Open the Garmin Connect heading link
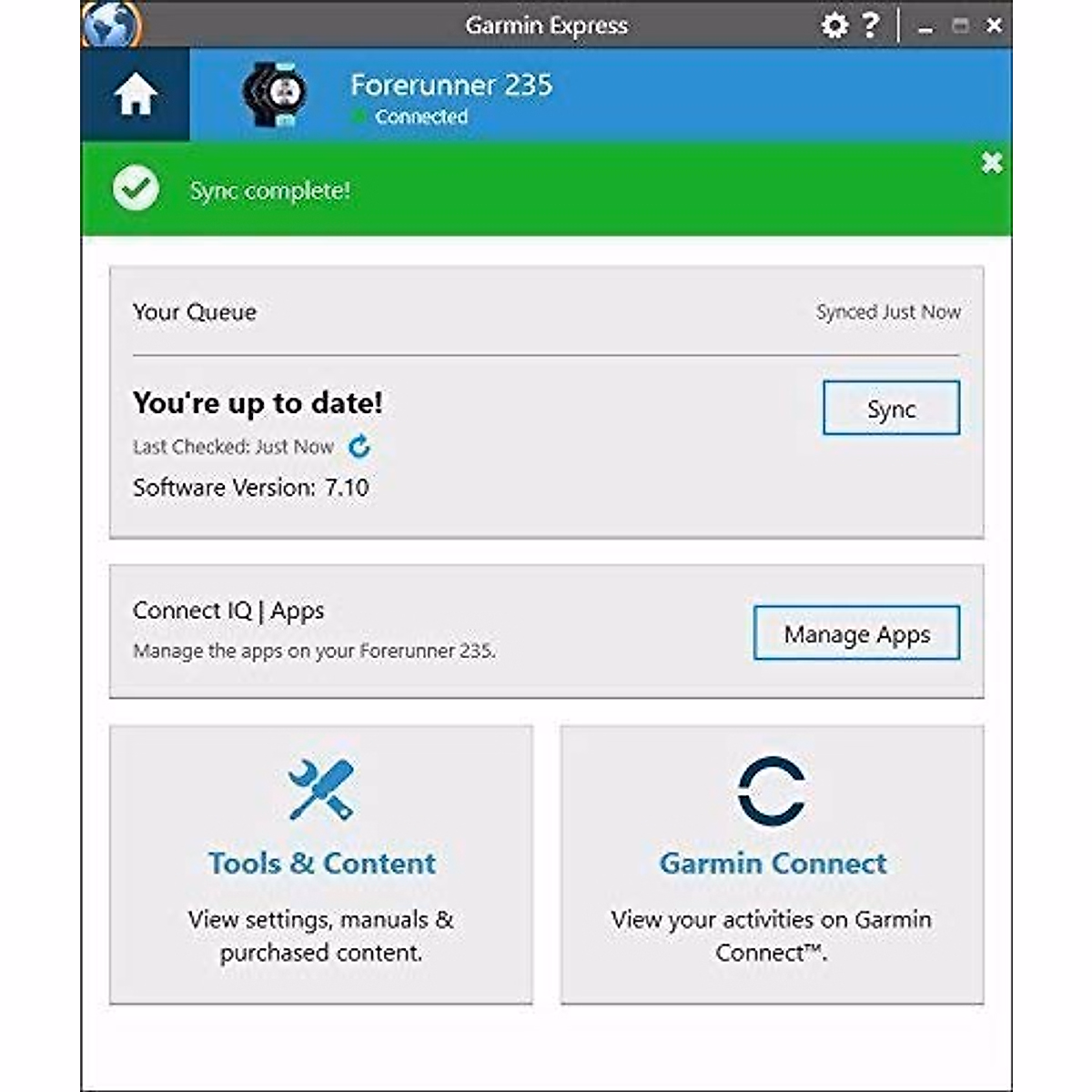The height and width of the screenshot is (1092, 1092). tap(773, 863)
